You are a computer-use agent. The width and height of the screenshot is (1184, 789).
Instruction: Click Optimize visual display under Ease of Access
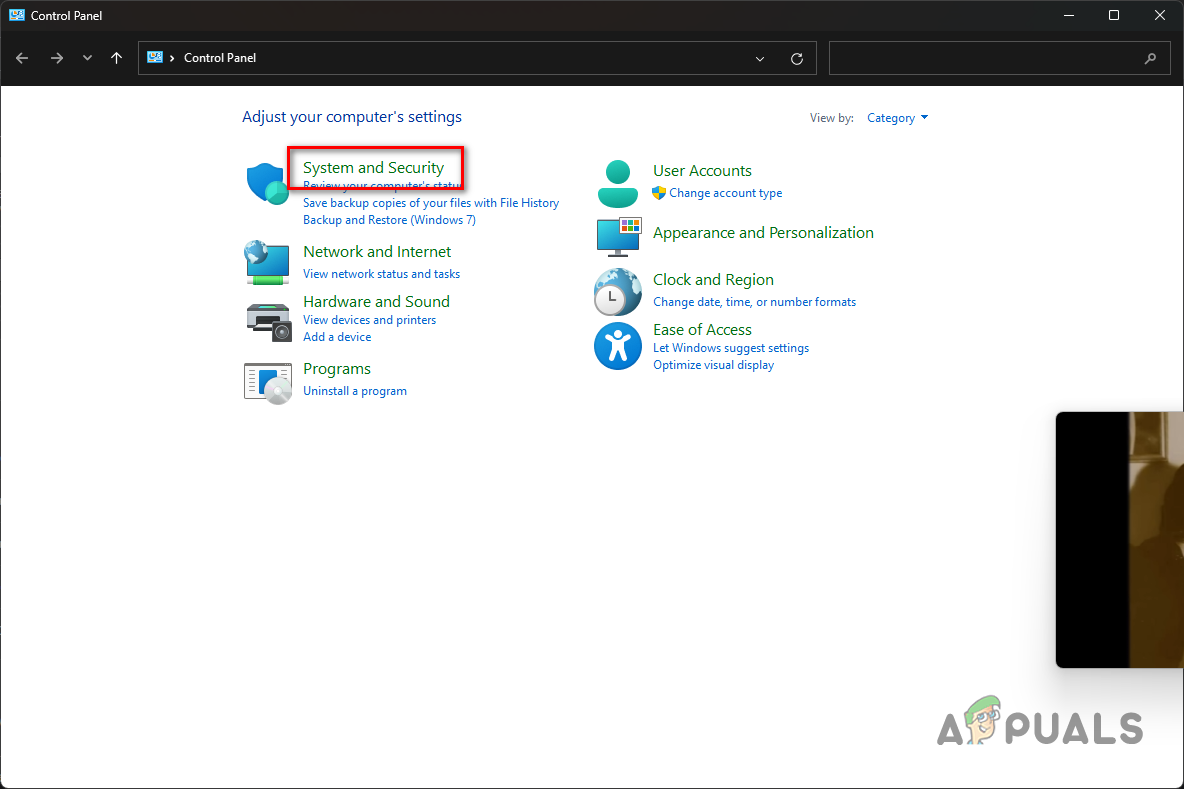(x=713, y=365)
